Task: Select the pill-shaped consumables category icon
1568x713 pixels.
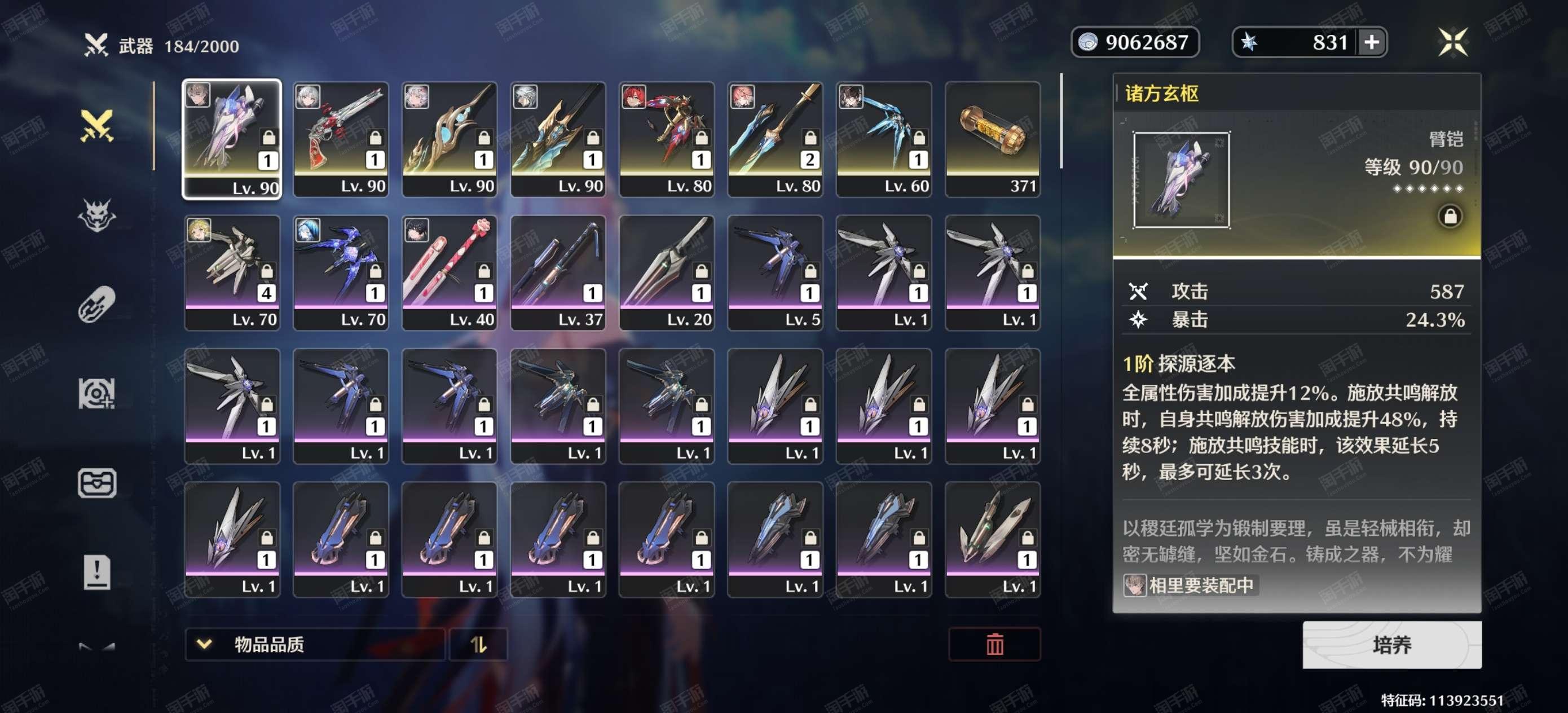Action: pos(97,305)
